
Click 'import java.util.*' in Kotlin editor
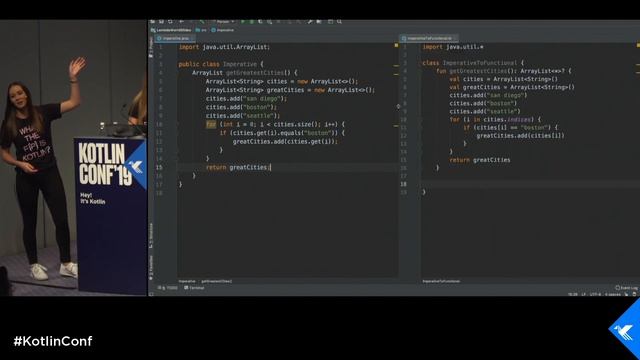click(x=453, y=47)
